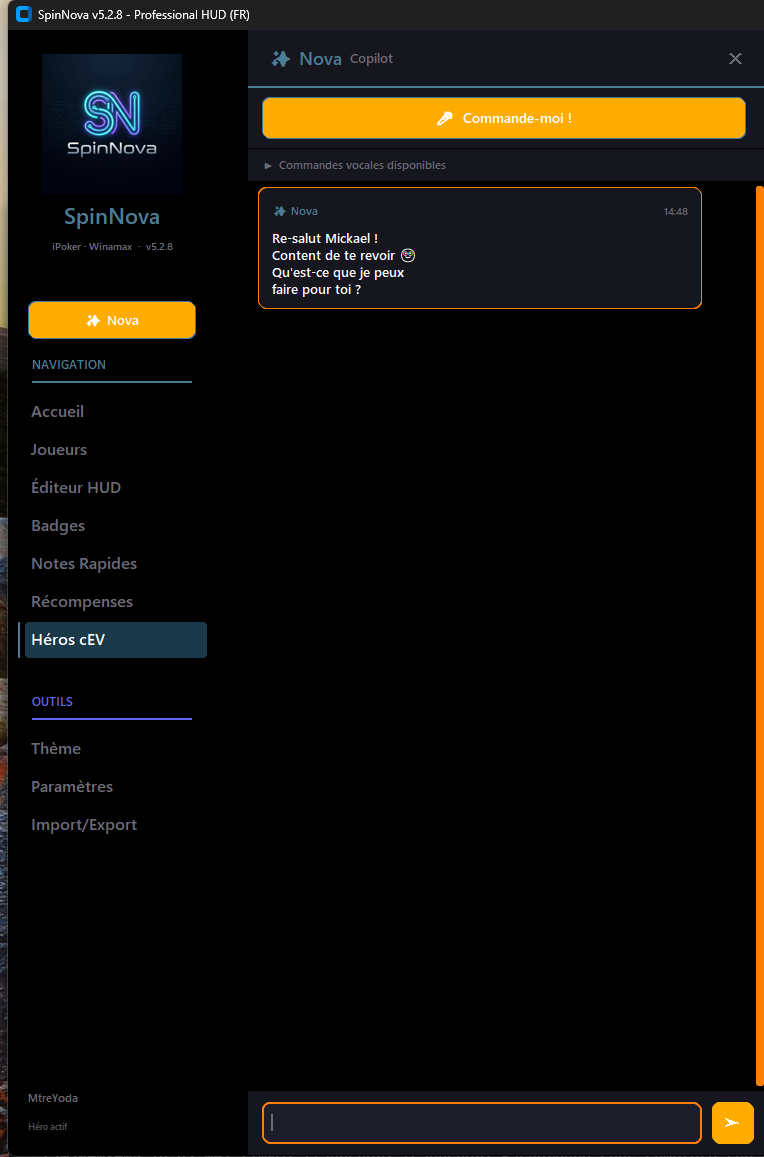Click the Re-salut Mickael ! message text

pos(325,238)
